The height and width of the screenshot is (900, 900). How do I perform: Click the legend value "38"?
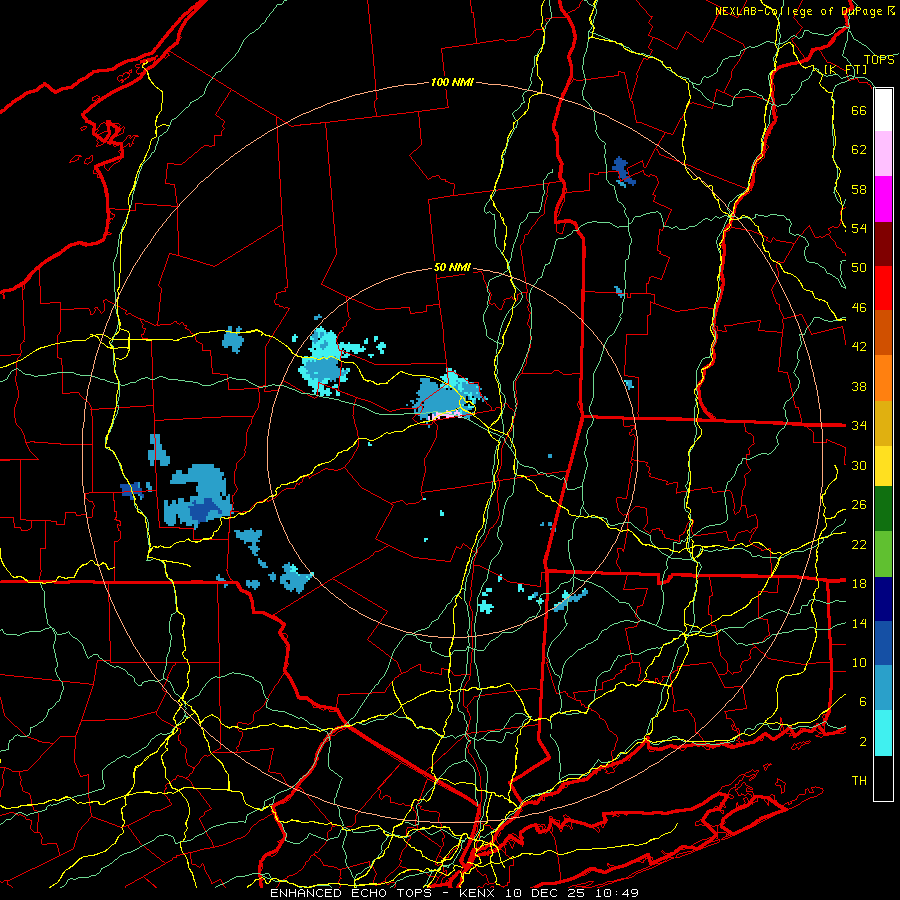tap(859, 386)
